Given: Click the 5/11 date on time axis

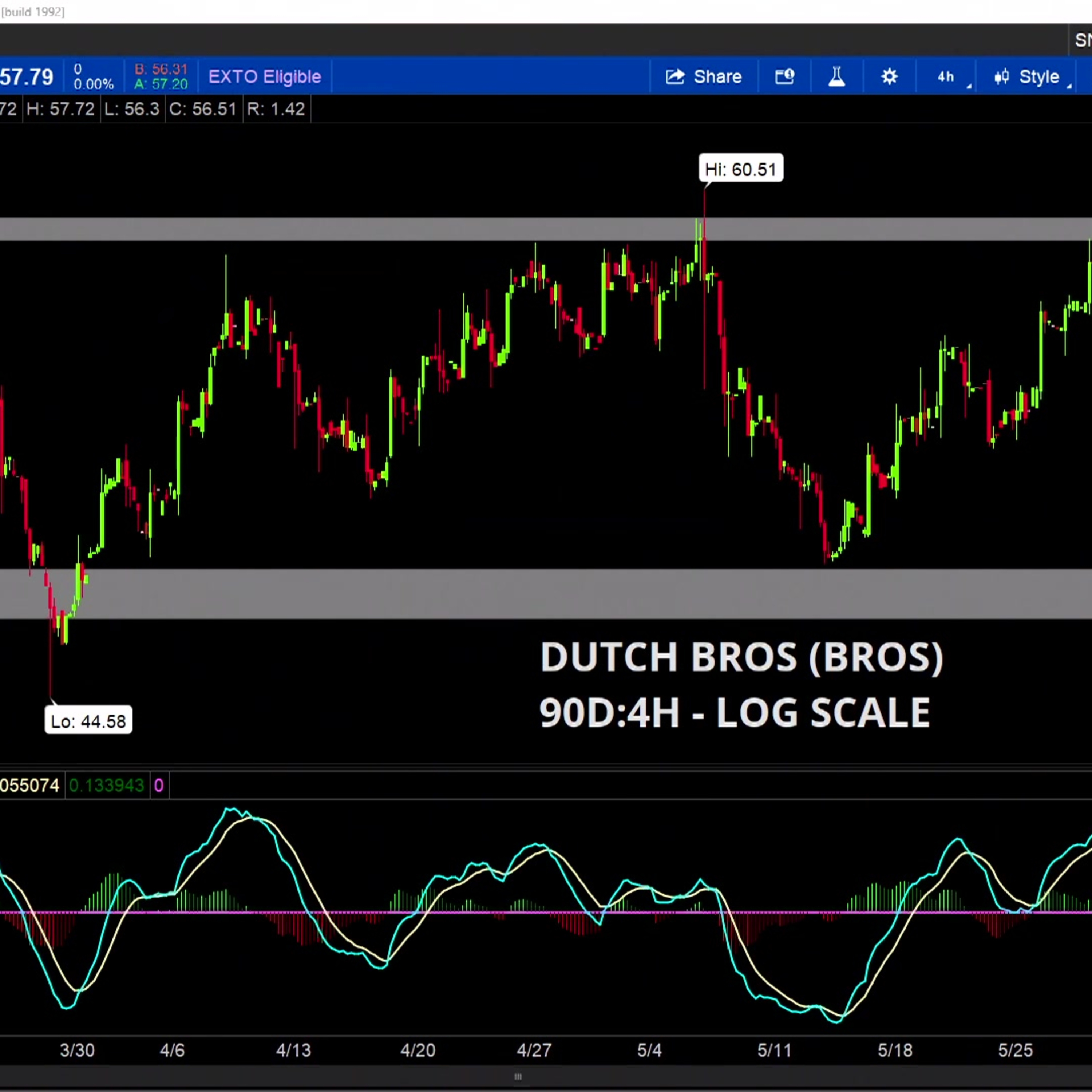Looking at the screenshot, I should pos(774,1050).
